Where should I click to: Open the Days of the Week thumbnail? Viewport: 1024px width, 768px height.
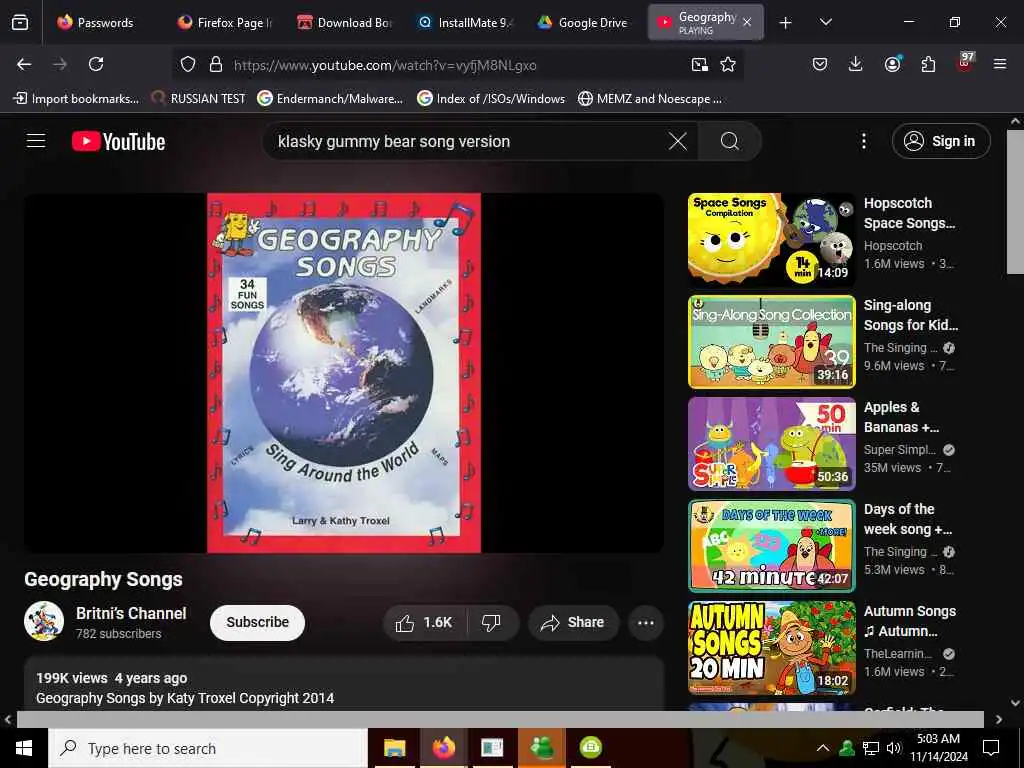771,545
